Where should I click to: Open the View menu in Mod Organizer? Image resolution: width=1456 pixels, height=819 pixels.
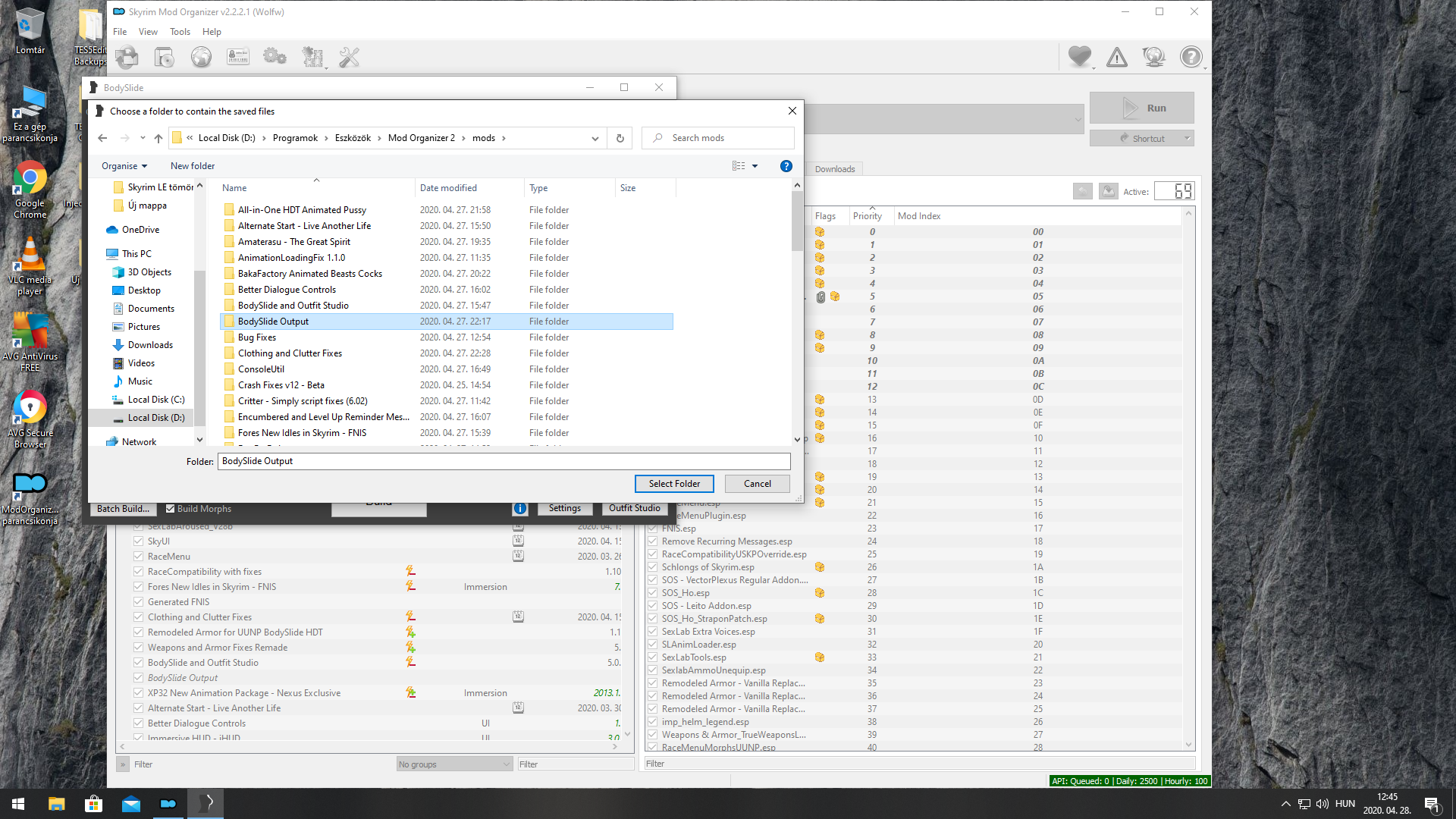[x=148, y=32]
